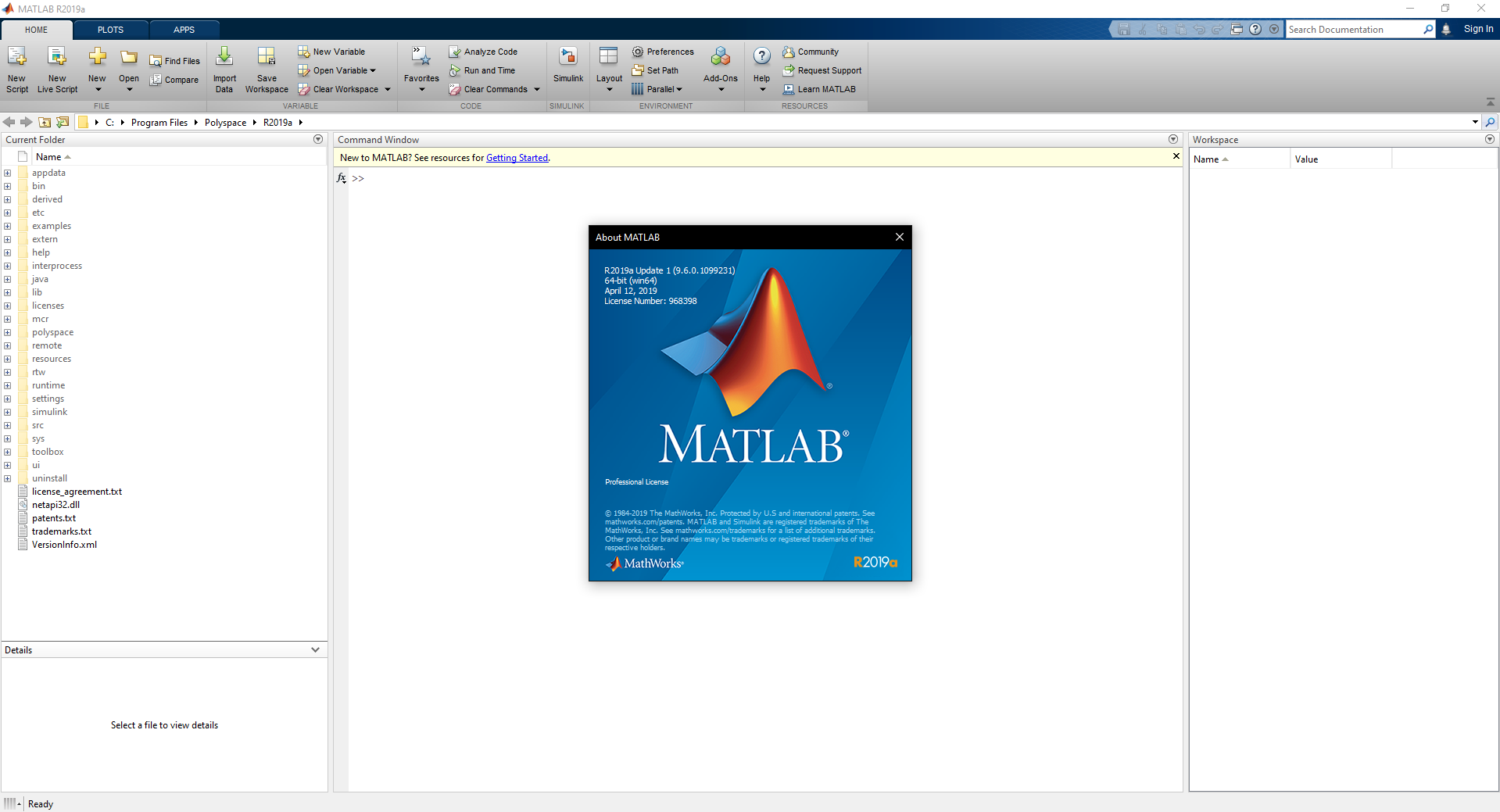
Task: Create a New Variable
Action: tap(331, 52)
